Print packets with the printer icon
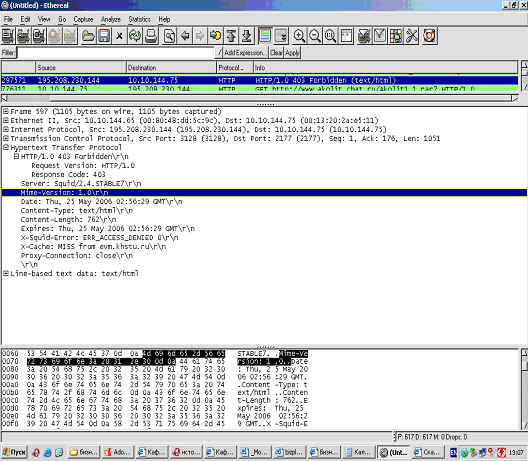Viewport: 528px width, 461px height. click(151, 36)
